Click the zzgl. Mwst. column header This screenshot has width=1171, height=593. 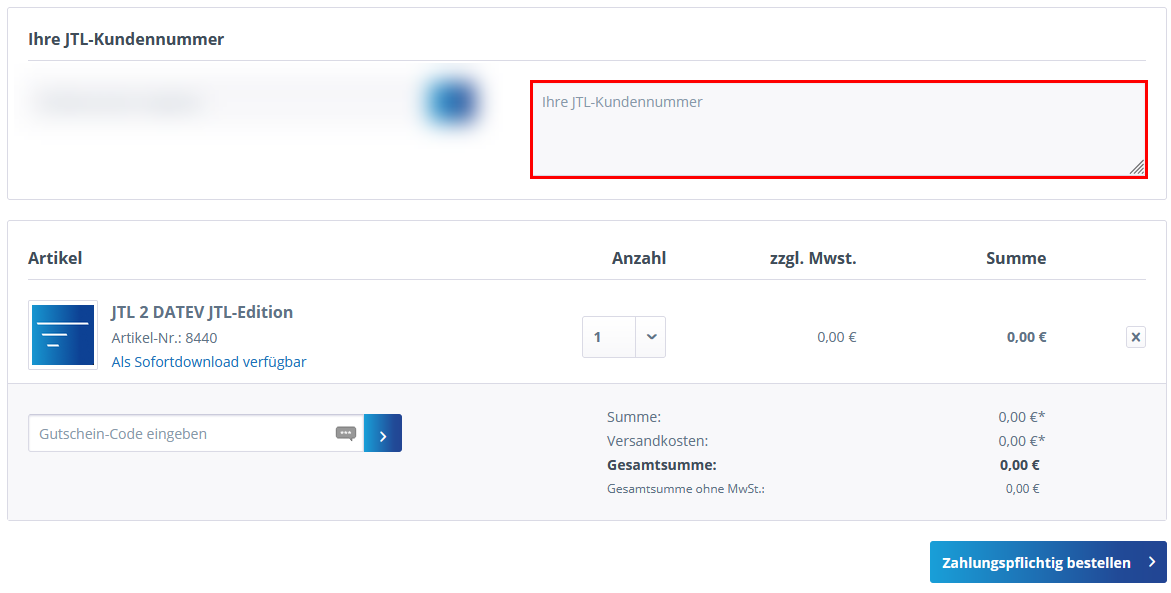click(x=812, y=258)
